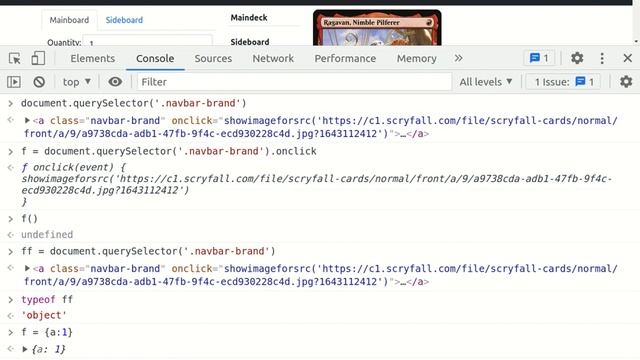Open the top JavaScript context dropdown
The image size is (640, 360).
tap(76, 82)
